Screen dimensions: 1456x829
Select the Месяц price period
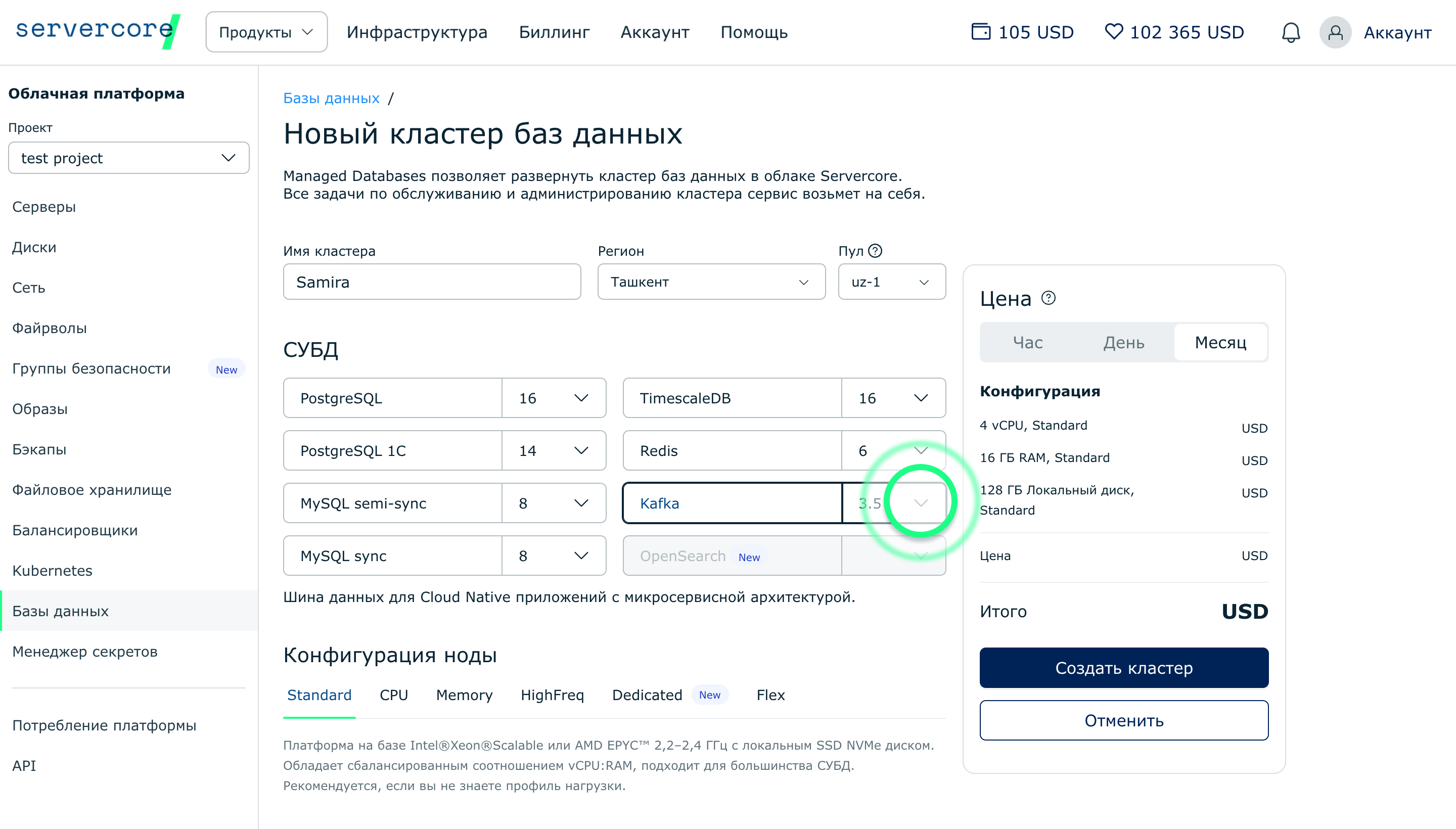pos(1220,342)
